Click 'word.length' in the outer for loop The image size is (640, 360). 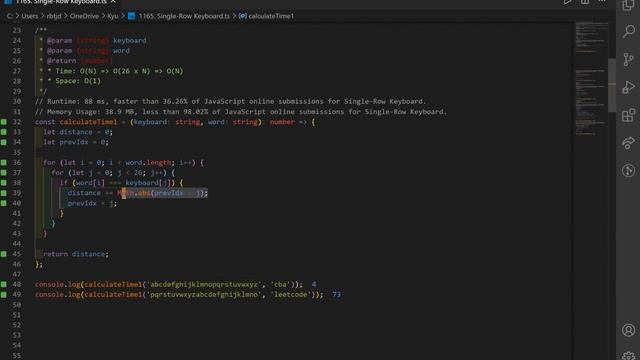(148, 162)
